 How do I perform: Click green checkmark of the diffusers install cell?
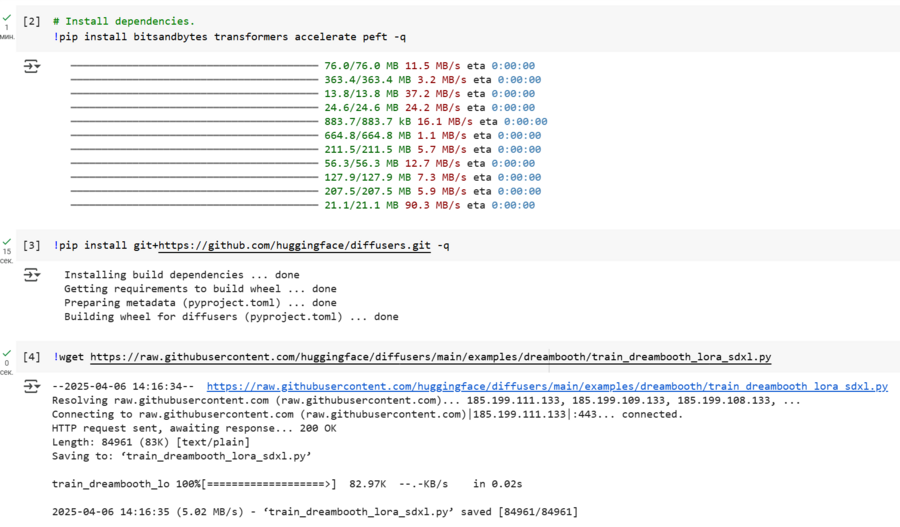click(x=7, y=242)
